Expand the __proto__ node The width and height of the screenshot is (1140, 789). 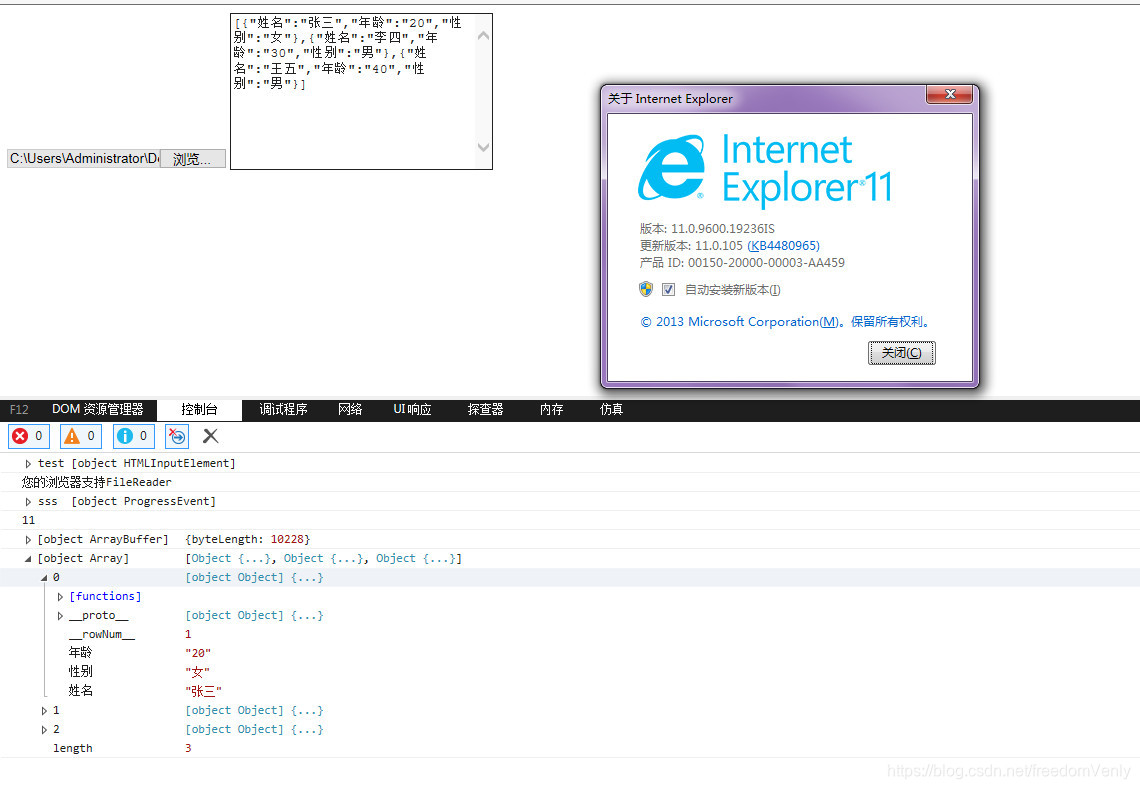(x=60, y=616)
